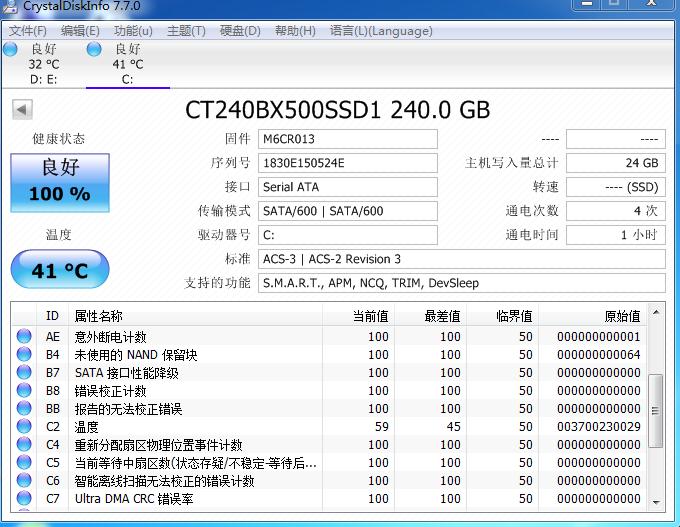Click the status icon of attribute B4
This screenshot has width=680, height=527.
click(x=24, y=354)
